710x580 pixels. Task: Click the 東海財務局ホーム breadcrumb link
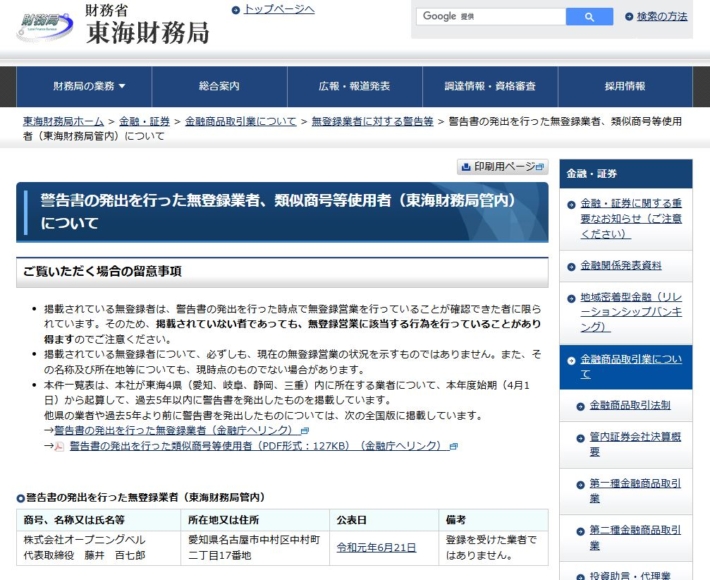(63, 121)
